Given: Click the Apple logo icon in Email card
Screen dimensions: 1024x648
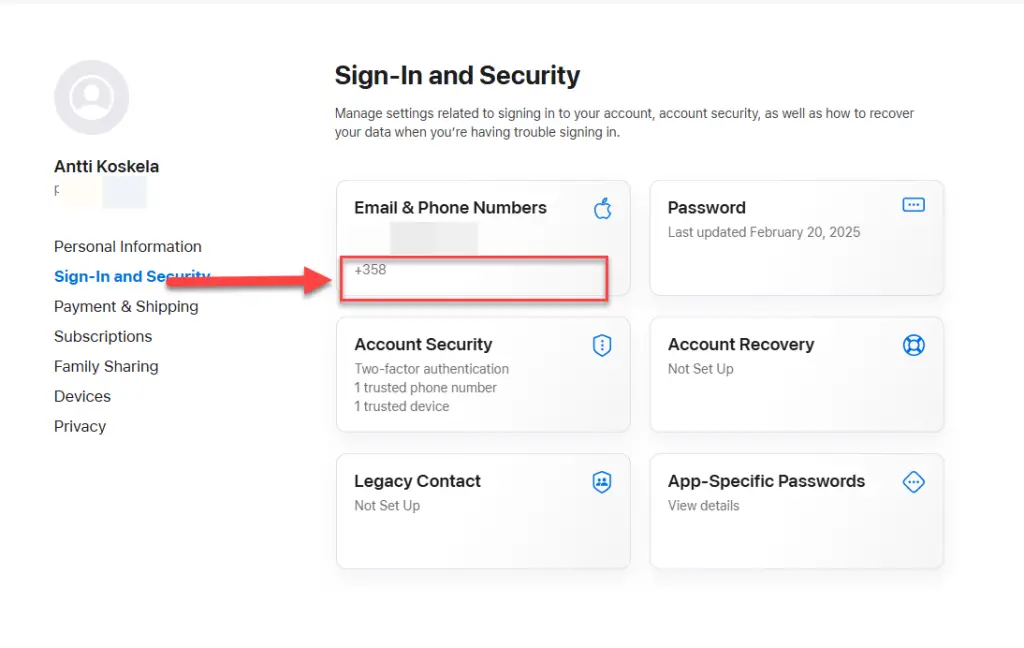Looking at the screenshot, I should (602, 208).
